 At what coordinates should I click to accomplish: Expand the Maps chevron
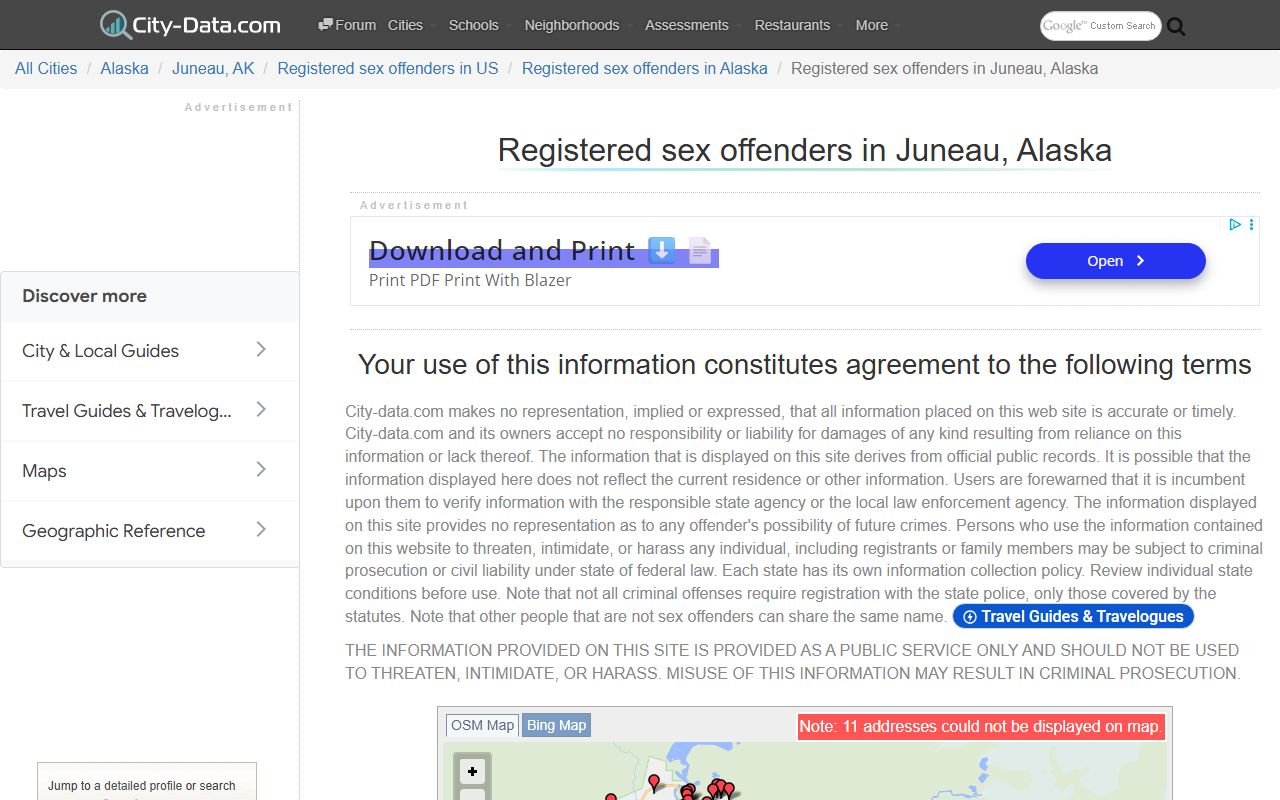[261, 469]
